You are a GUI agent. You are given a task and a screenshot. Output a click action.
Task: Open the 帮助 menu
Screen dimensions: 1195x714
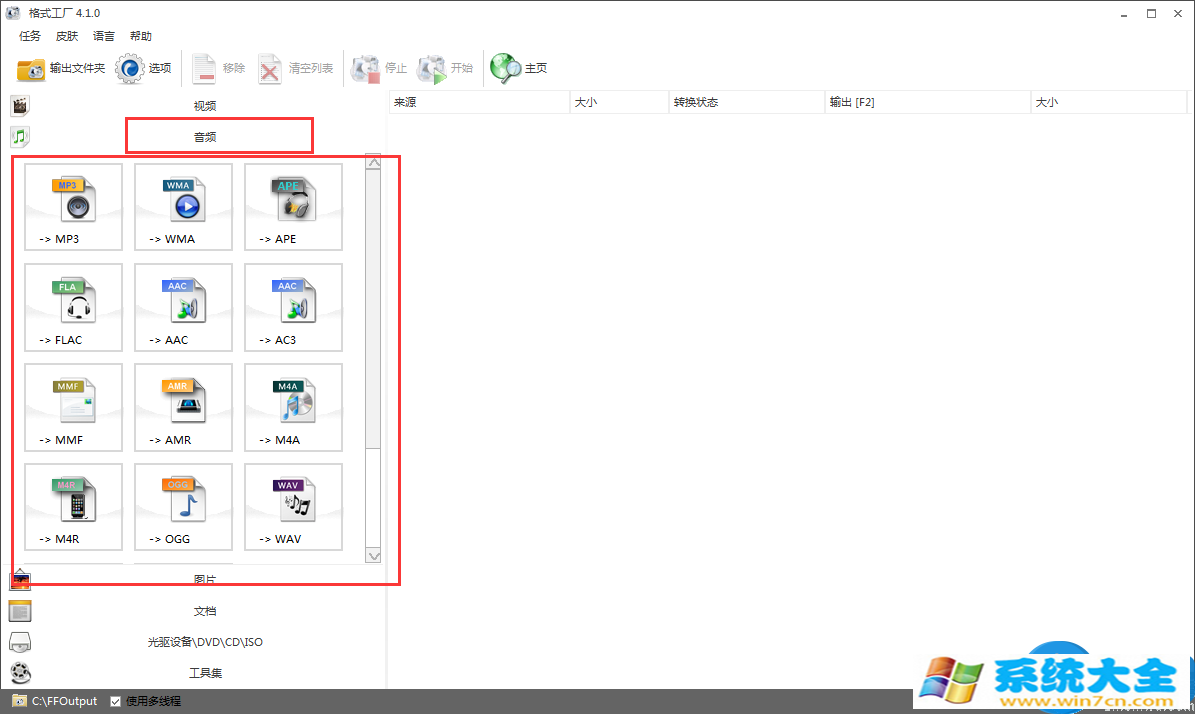coord(141,36)
